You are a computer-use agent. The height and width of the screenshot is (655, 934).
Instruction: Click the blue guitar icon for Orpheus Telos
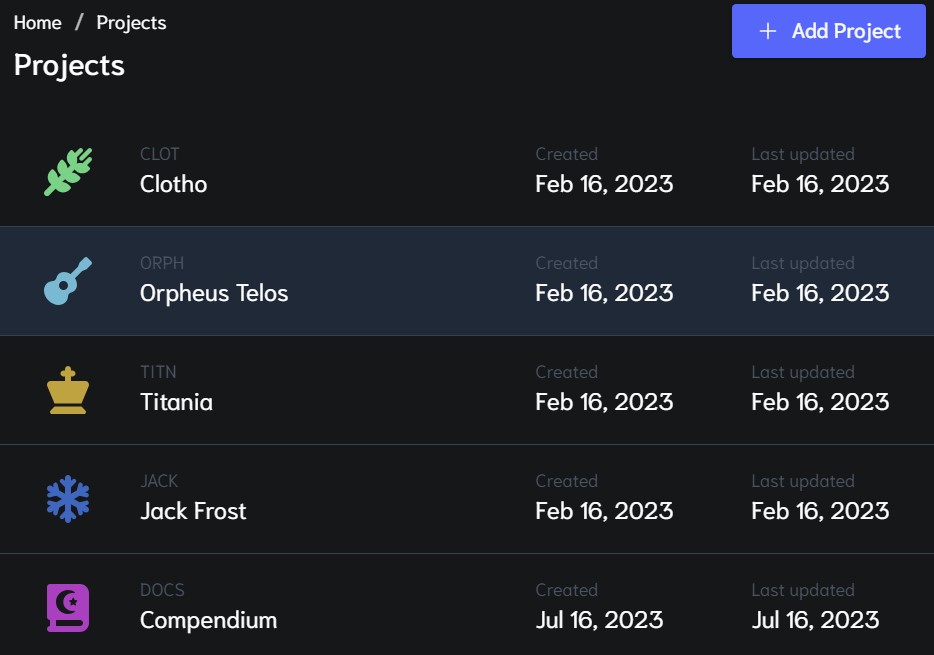pos(68,281)
